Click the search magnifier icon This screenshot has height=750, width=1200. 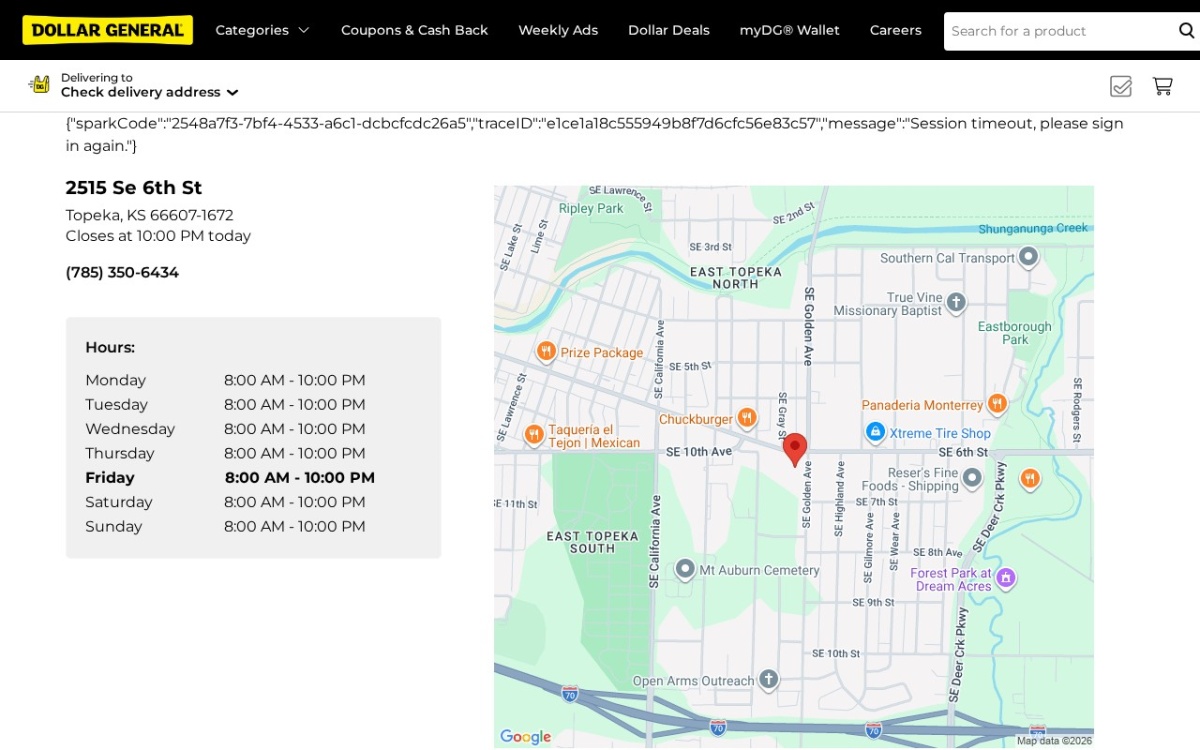click(x=1186, y=30)
